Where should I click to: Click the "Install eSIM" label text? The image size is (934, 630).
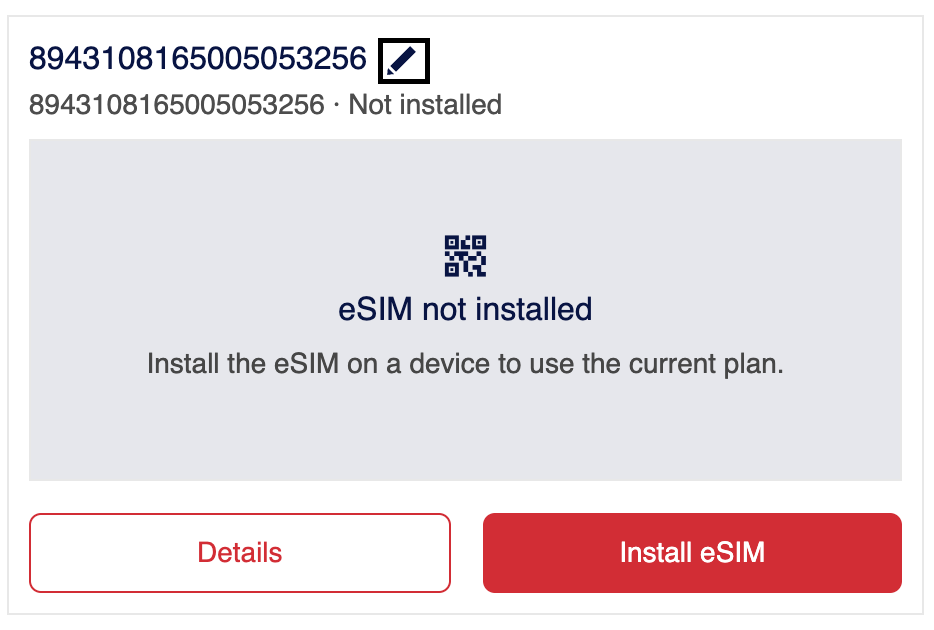coord(692,553)
